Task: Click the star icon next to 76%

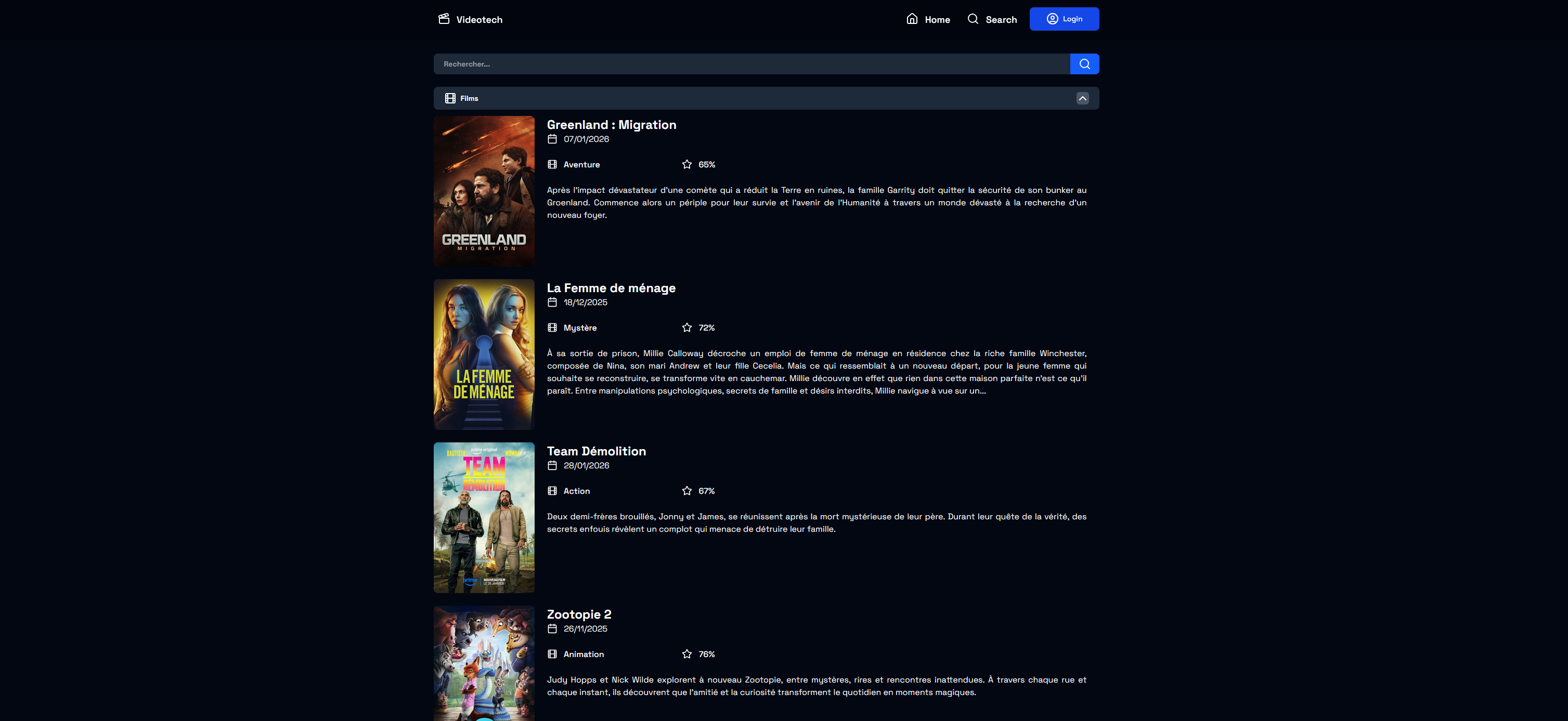Action: coord(686,654)
